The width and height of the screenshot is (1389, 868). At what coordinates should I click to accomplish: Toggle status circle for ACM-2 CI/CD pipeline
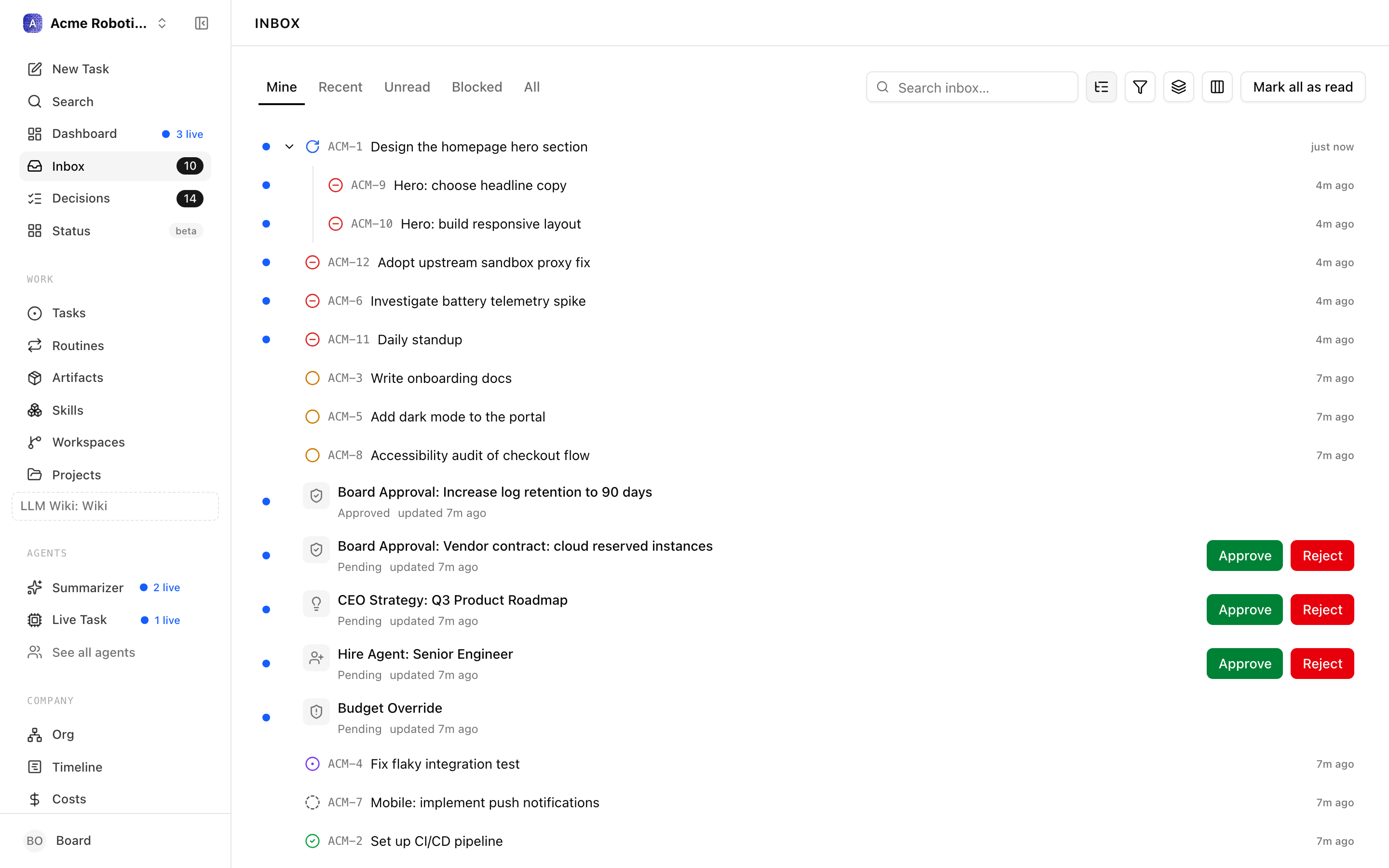point(312,841)
